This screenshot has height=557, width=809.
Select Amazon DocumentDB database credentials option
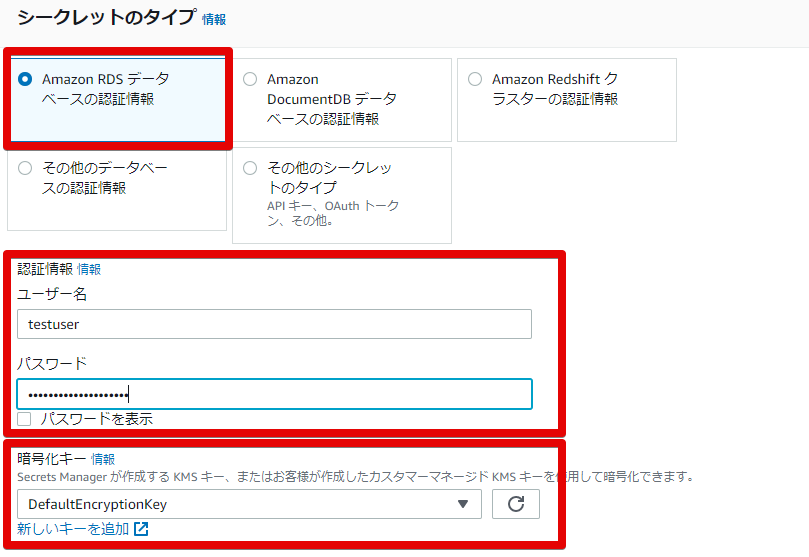tap(250, 79)
